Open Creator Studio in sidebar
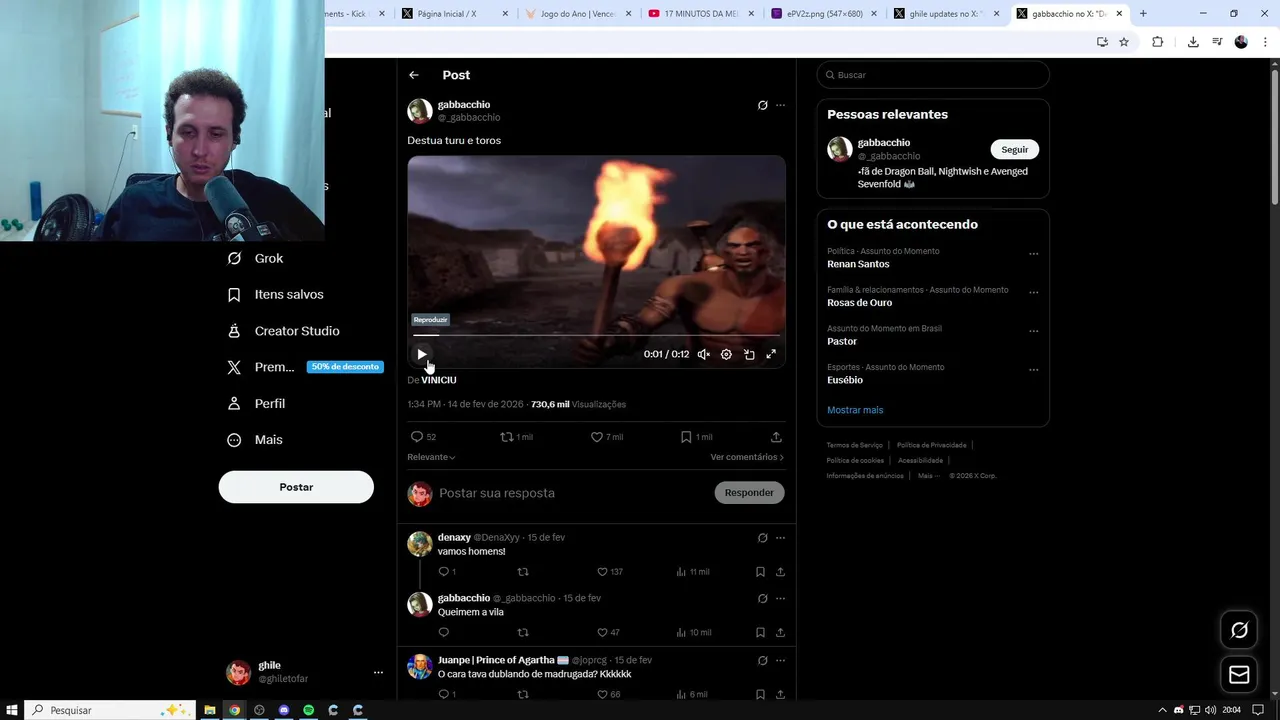Image resolution: width=1280 pixels, height=720 pixels. coord(284,331)
